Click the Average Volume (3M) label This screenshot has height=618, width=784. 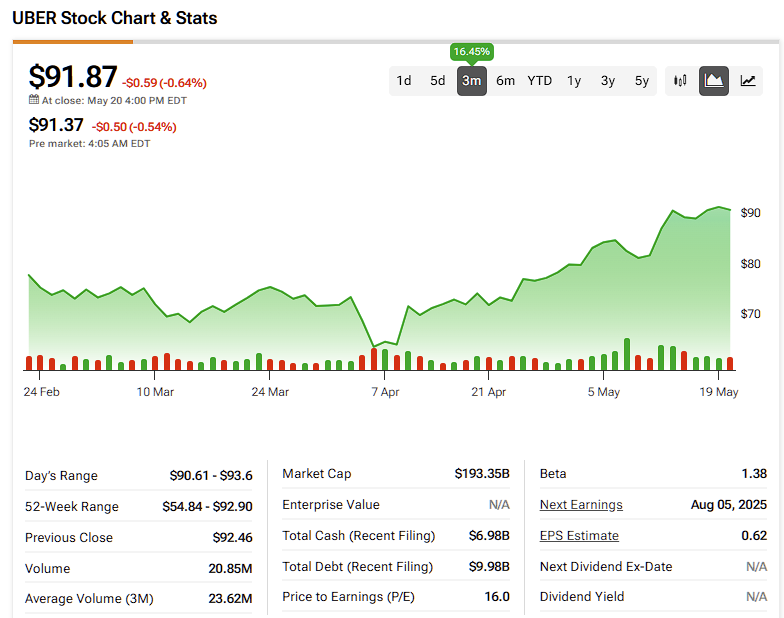89,598
